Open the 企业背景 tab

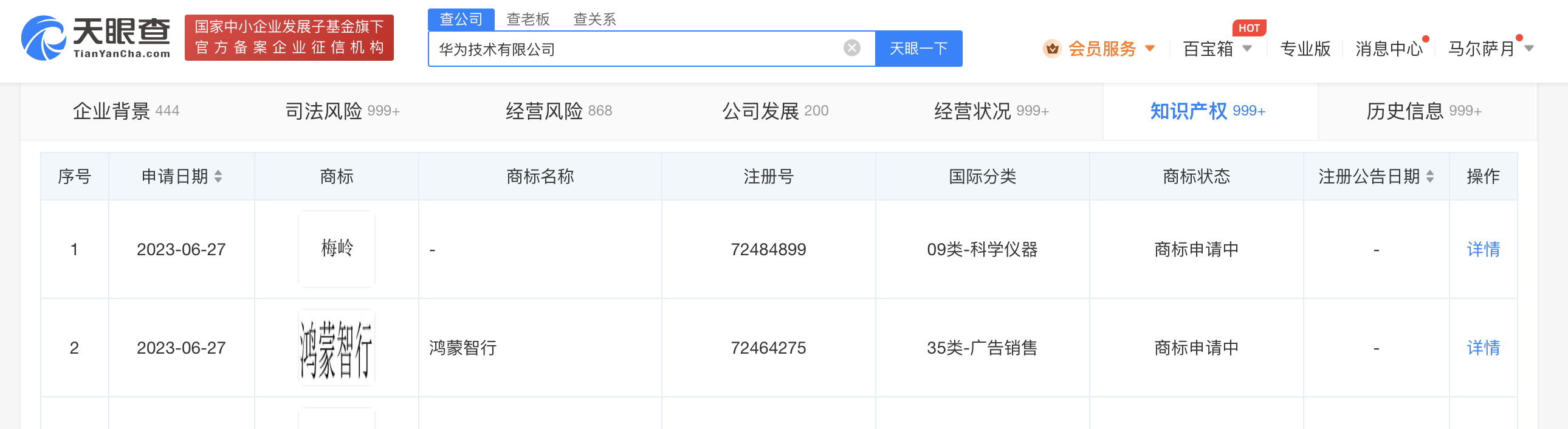pyautogui.click(x=126, y=111)
